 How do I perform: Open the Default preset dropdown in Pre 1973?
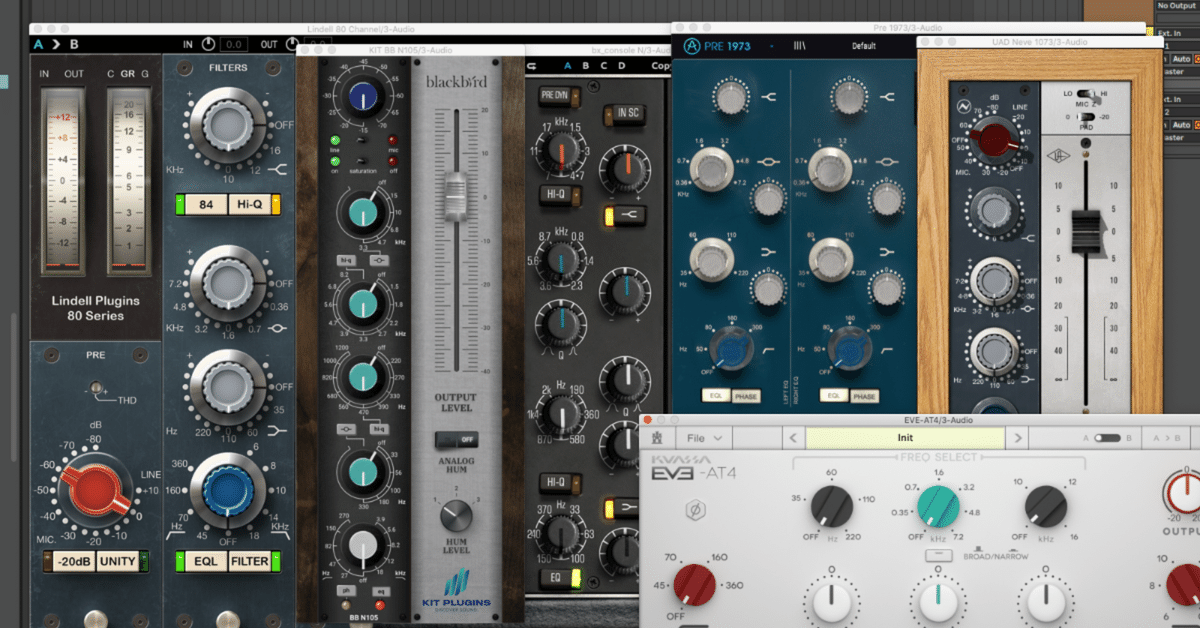(864, 46)
